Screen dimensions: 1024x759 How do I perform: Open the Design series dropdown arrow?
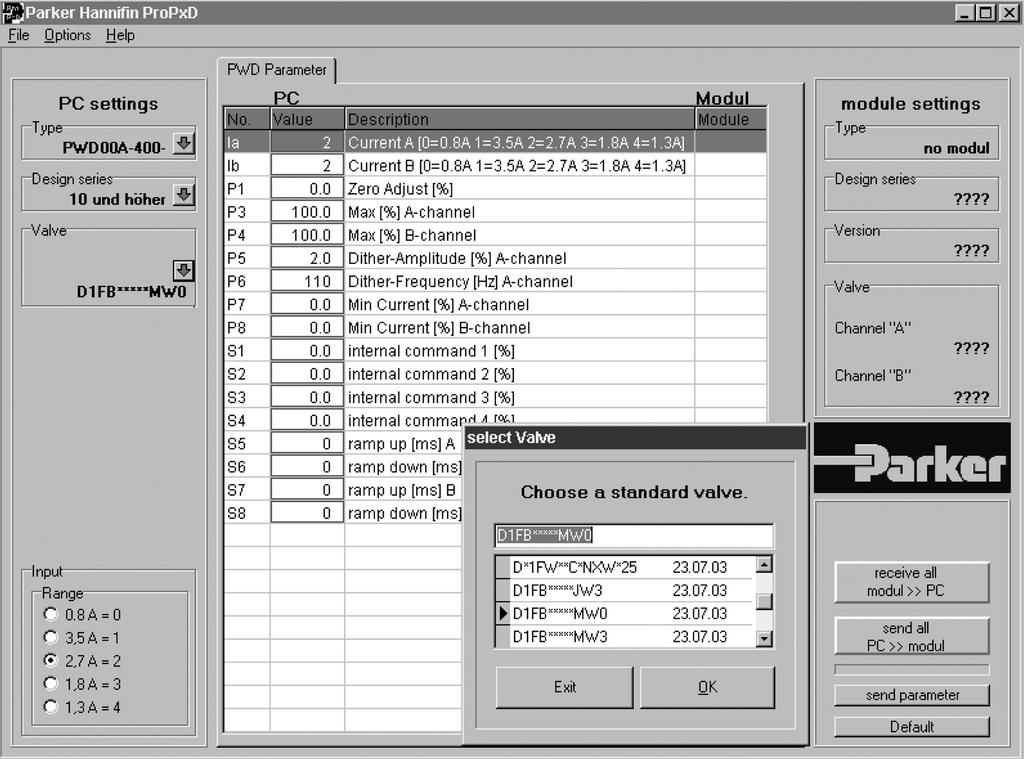(x=184, y=195)
